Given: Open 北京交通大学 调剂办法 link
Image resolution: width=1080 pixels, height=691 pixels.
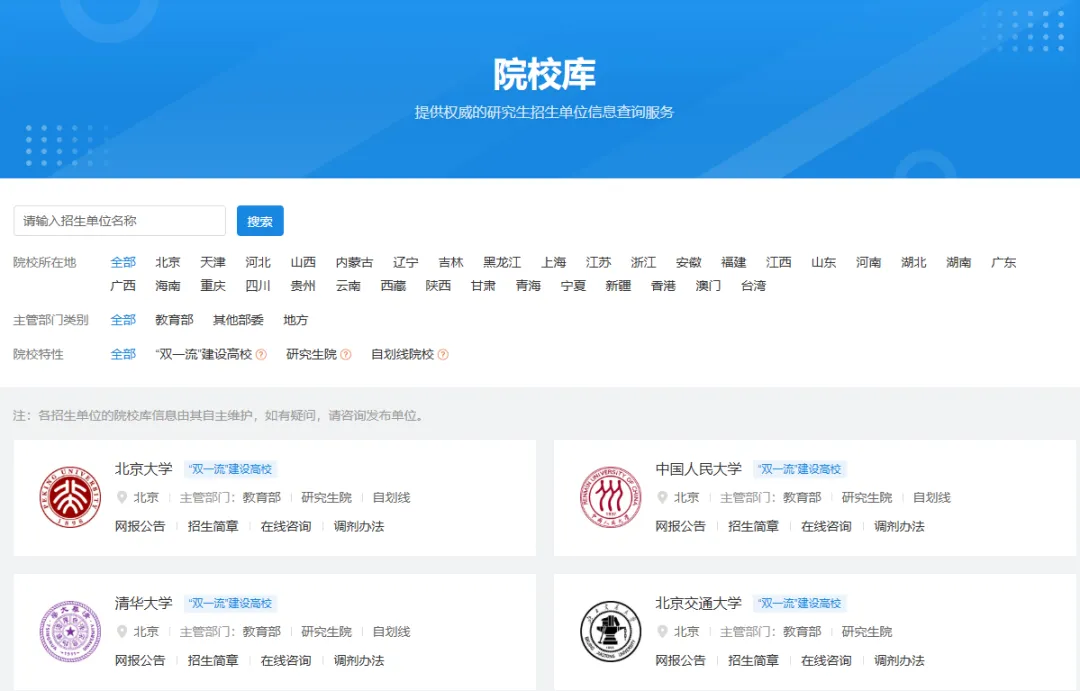Looking at the screenshot, I should pos(899,661).
